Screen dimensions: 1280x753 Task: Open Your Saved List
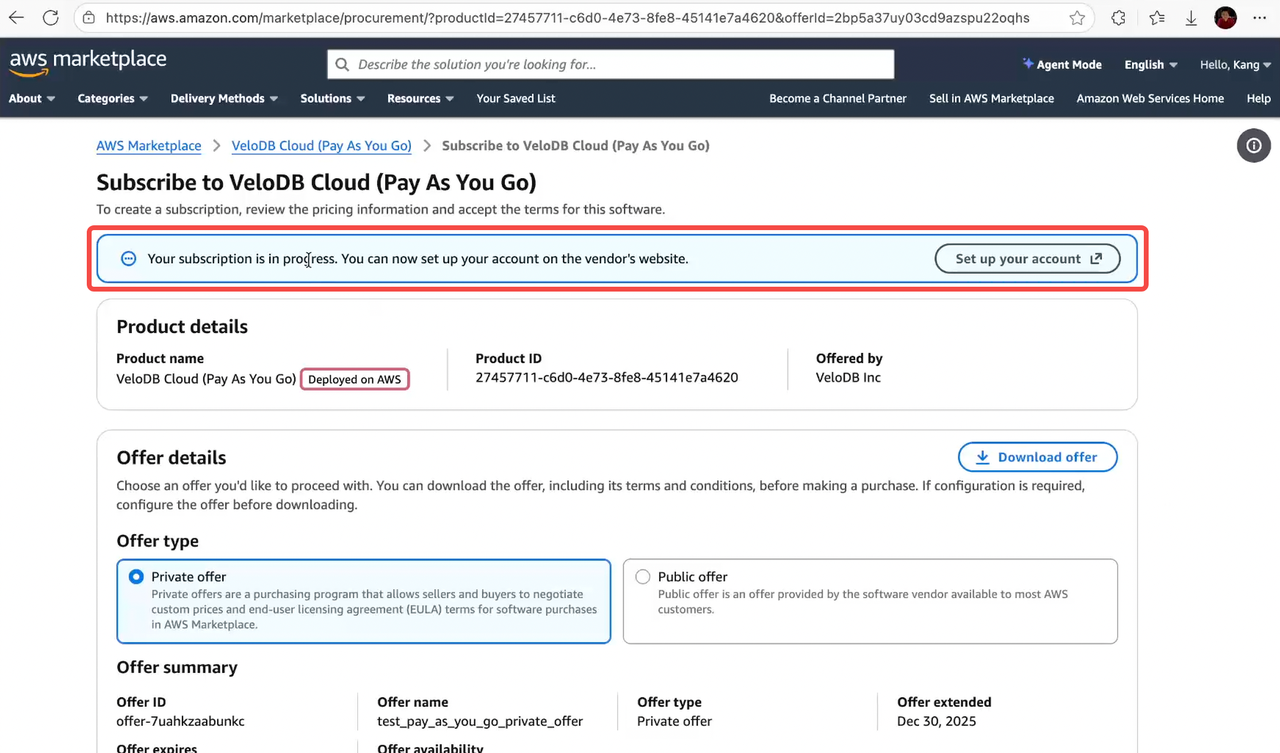click(x=516, y=98)
